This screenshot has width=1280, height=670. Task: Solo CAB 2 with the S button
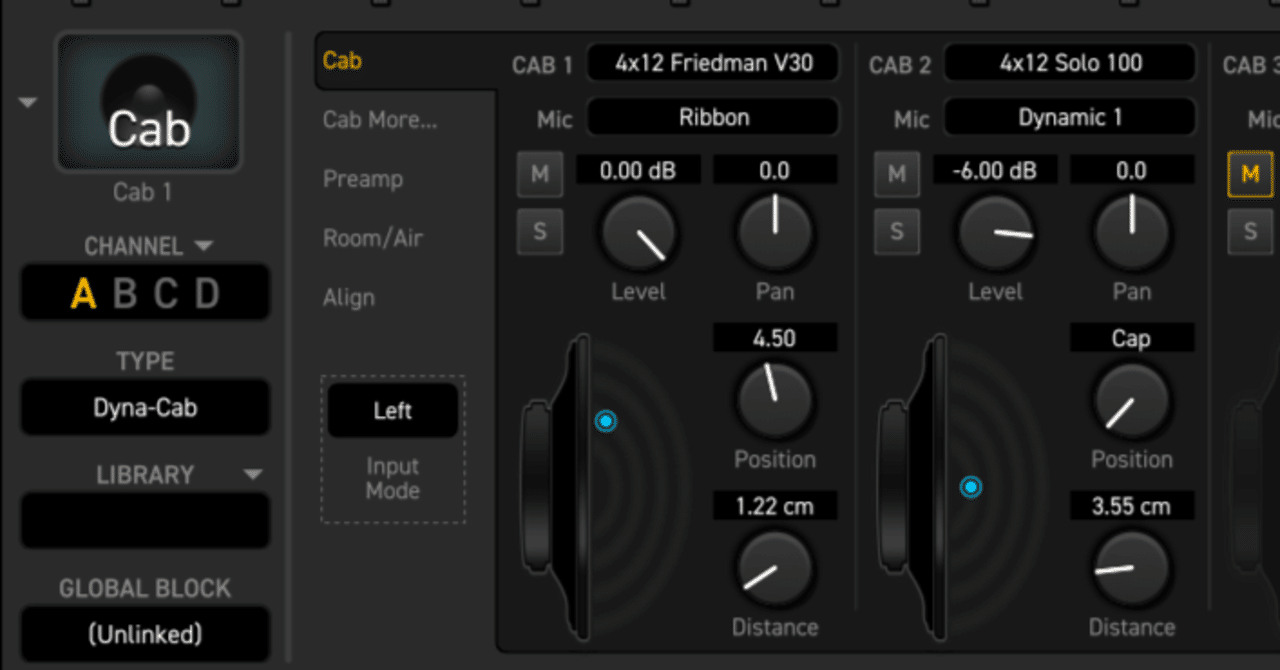coord(897,231)
